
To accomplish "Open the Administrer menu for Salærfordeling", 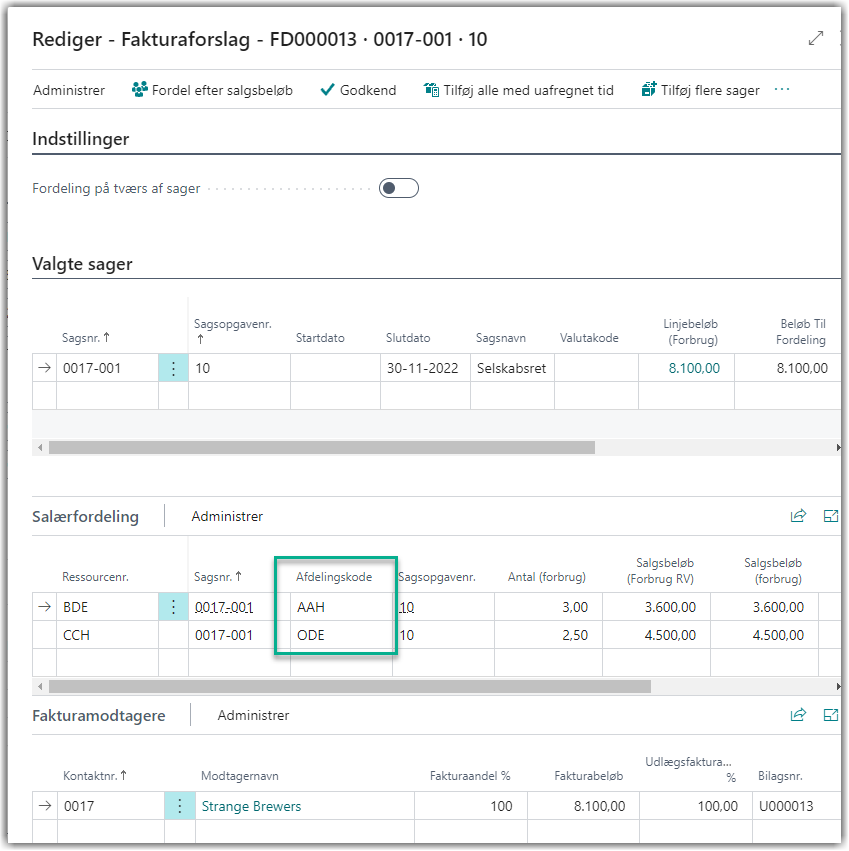I will click(x=227, y=516).
